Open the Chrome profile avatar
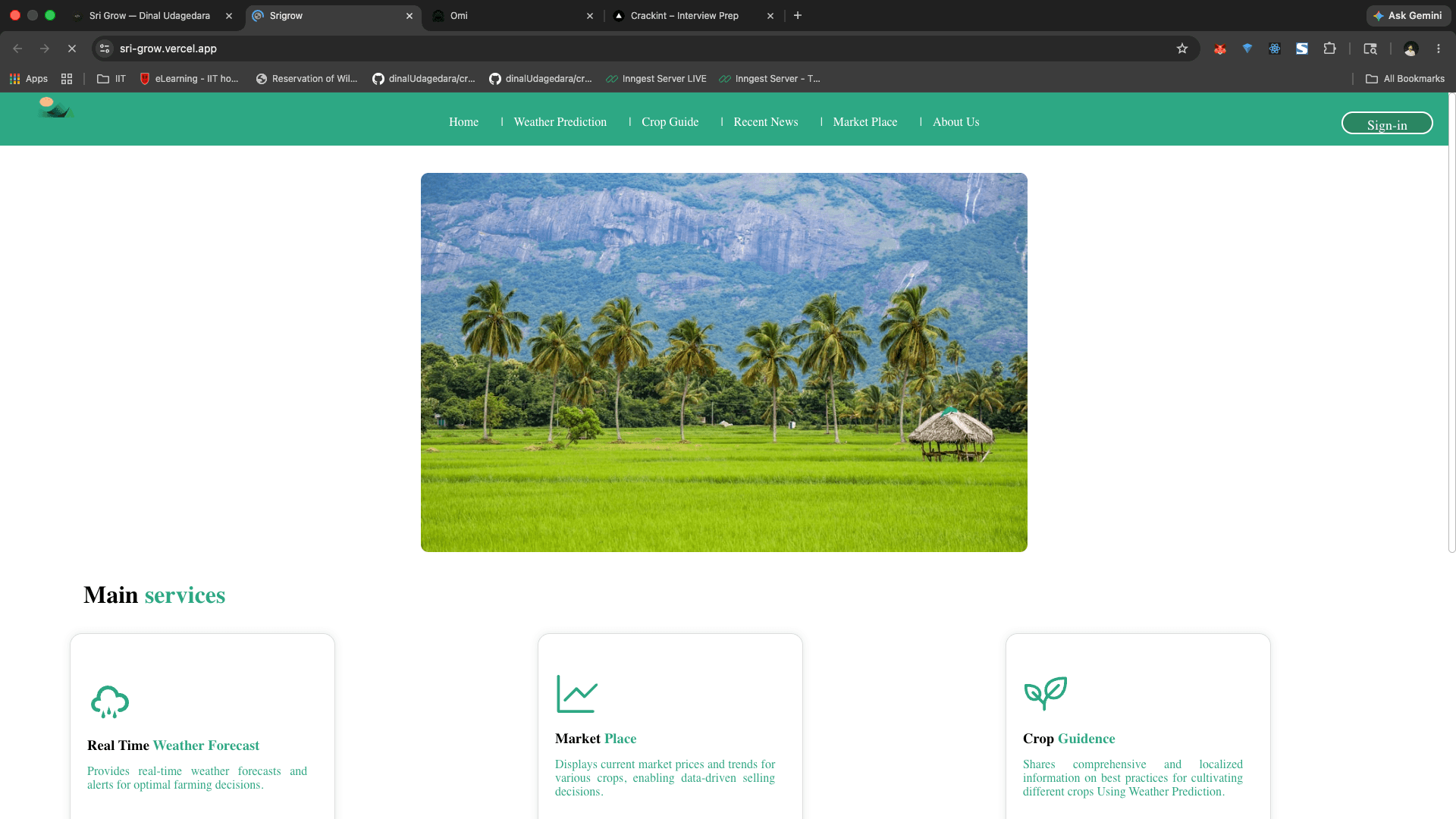The image size is (1456, 819). pyautogui.click(x=1410, y=49)
